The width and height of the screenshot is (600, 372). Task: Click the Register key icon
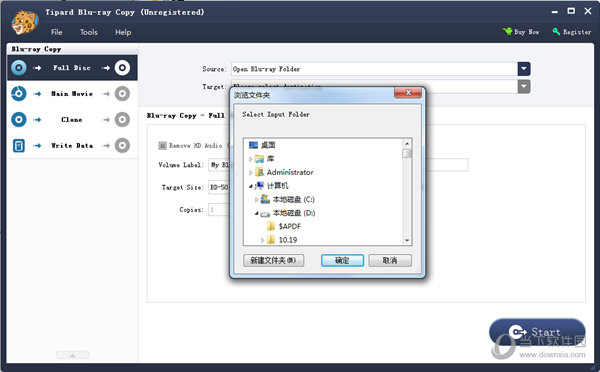tap(556, 31)
